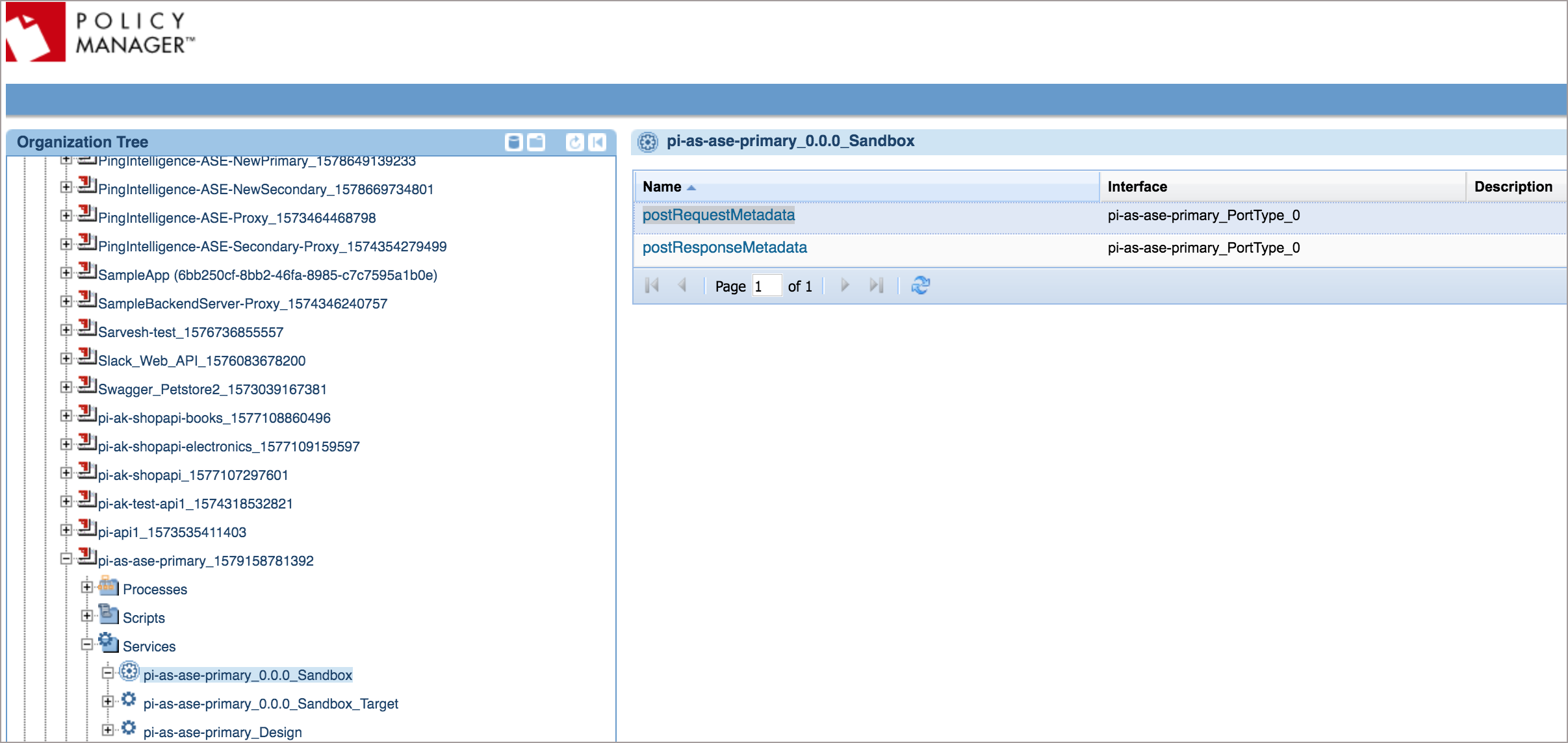1568x743 pixels.
Task: Select pi-as-ase-primary_0.0.0_Sandbox in the tree
Action: [x=248, y=675]
